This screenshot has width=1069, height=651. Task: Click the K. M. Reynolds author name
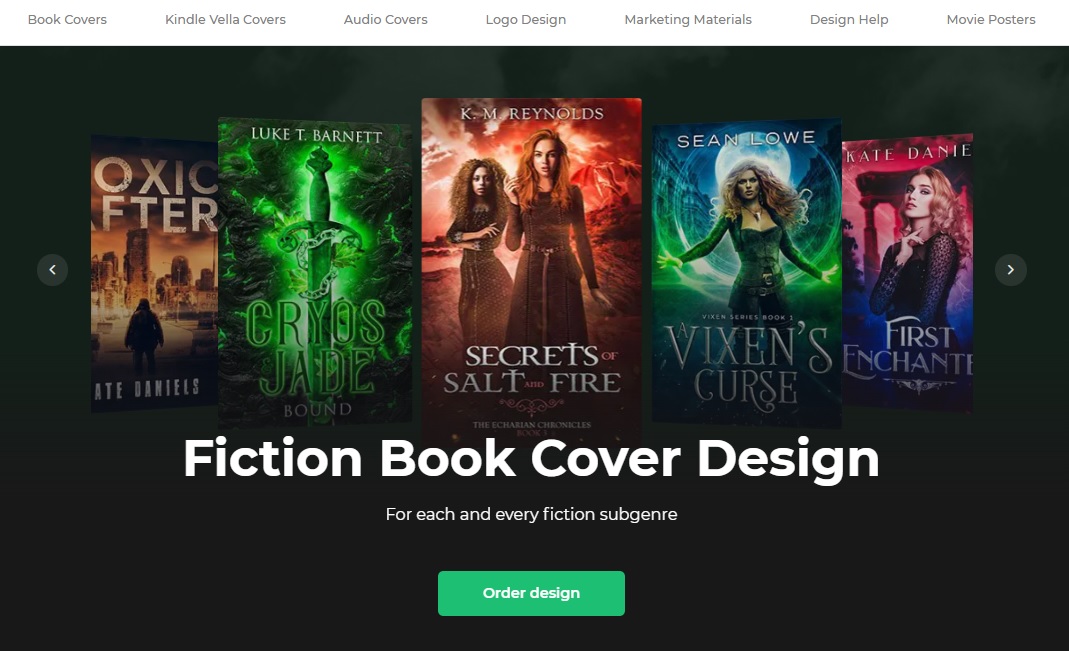(531, 112)
